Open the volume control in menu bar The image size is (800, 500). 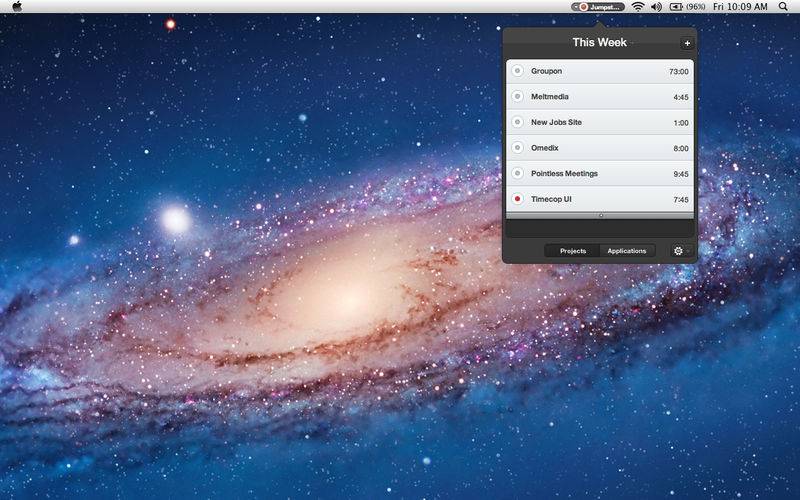click(657, 7)
